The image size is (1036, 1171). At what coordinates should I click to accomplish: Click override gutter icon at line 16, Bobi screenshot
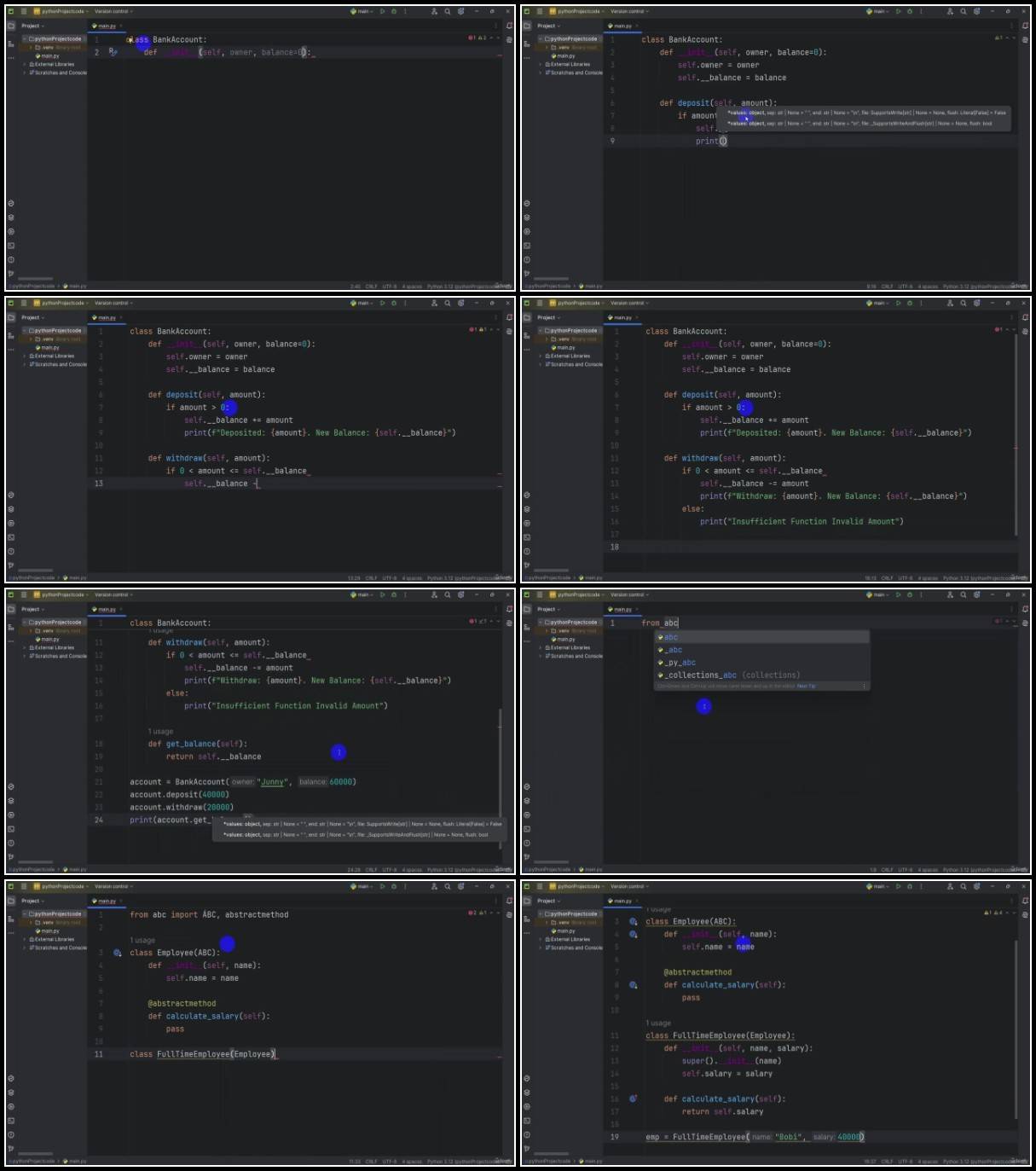click(x=633, y=1099)
